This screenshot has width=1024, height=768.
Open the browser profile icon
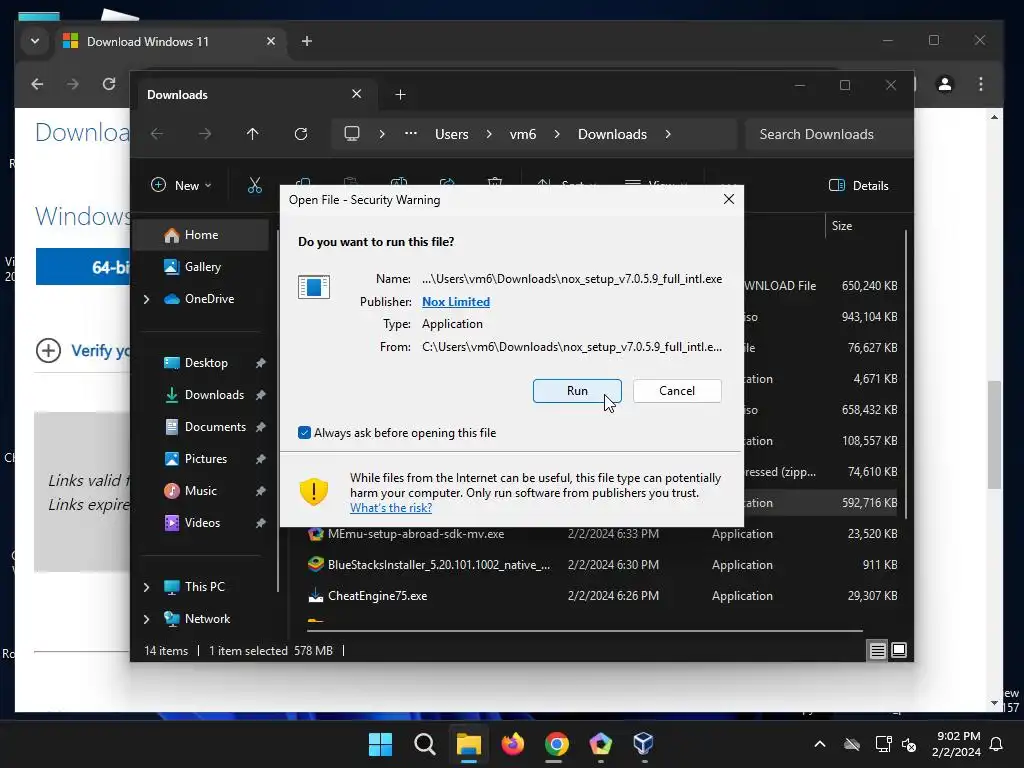[945, 84]
